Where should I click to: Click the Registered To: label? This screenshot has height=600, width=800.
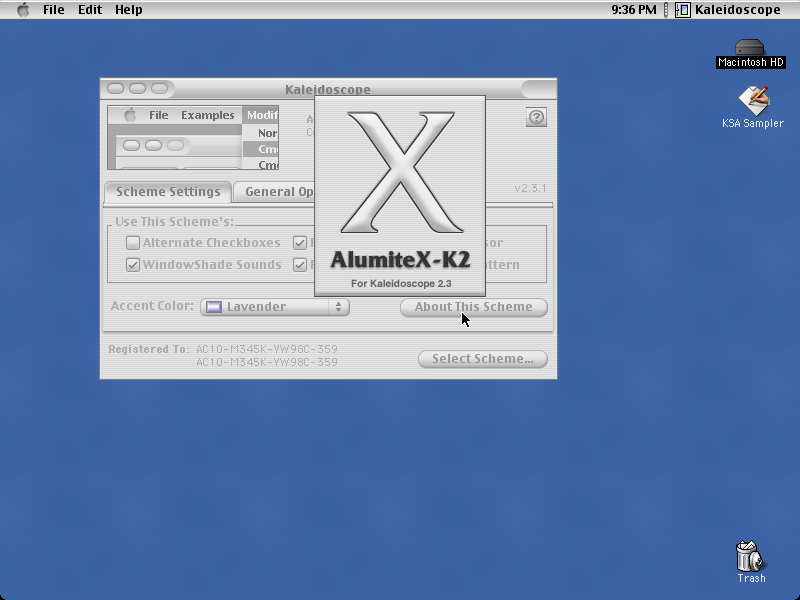(x=148, y=349)
